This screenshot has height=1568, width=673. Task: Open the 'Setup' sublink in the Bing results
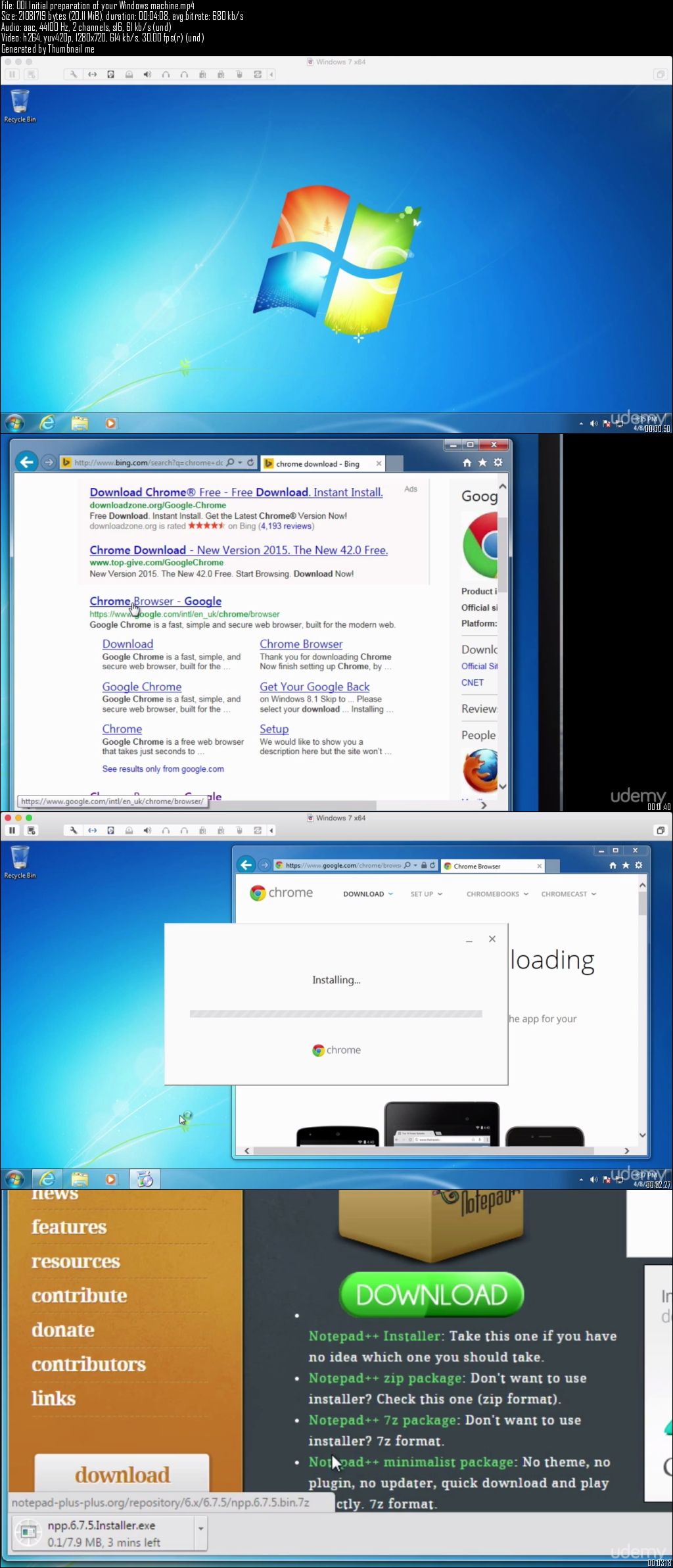[274, 729]
